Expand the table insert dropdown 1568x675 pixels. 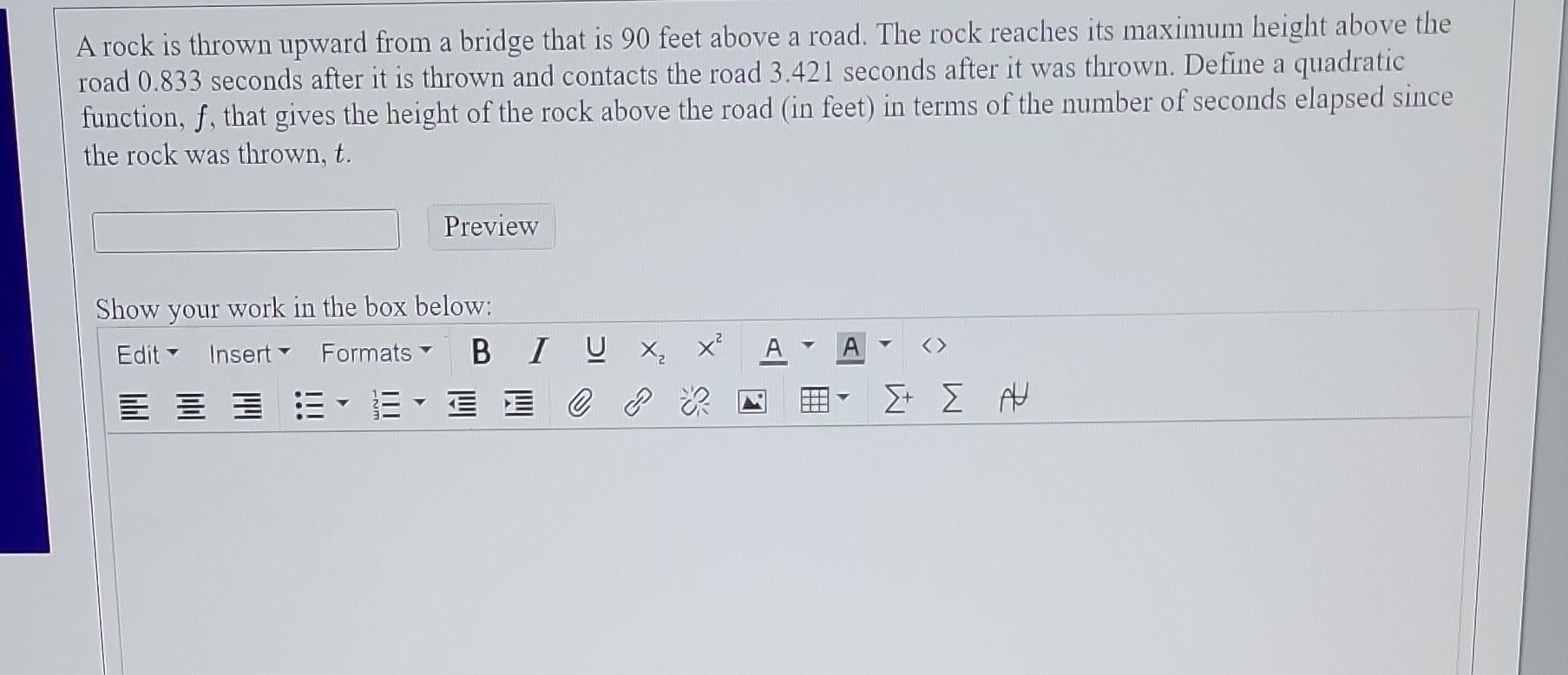(844, 400)
